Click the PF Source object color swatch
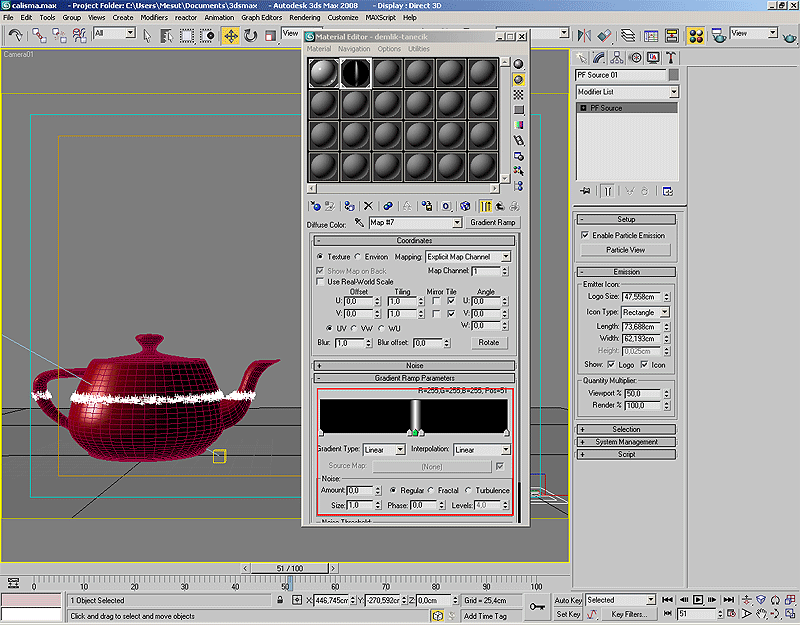 pyautogui.click(x=674, y=75)
